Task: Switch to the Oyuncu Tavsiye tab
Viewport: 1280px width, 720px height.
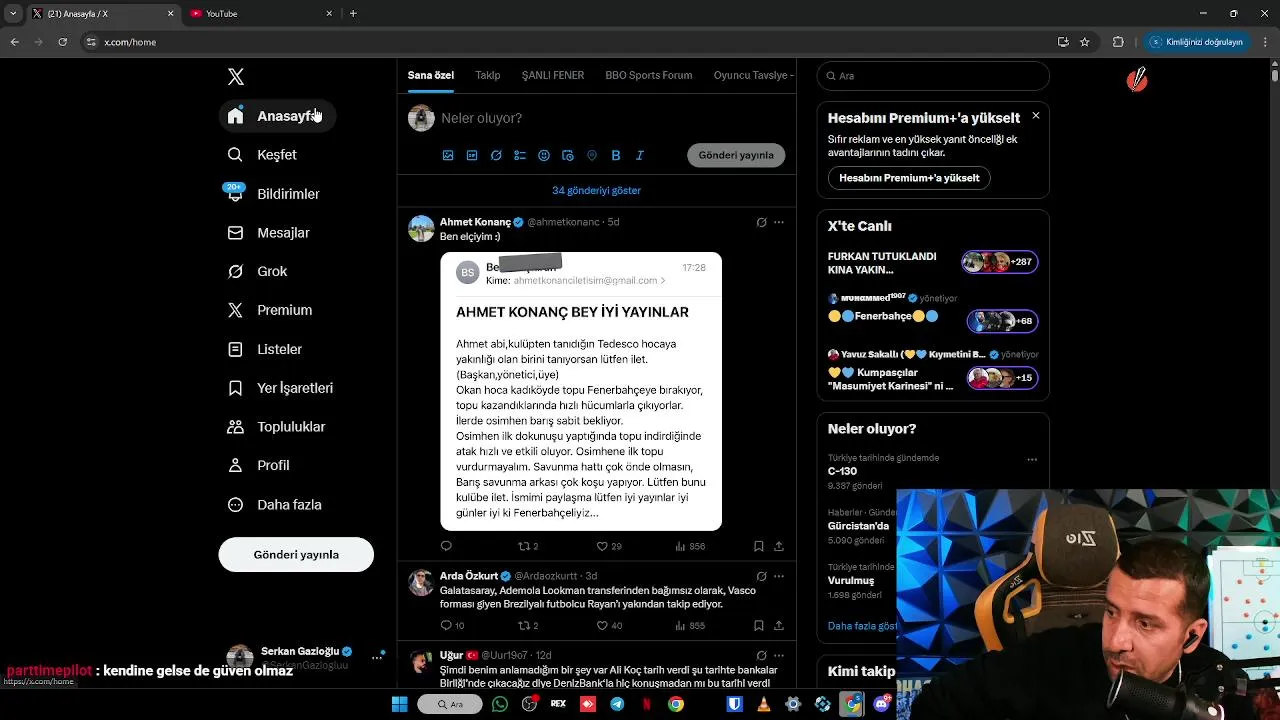Action: [753, 75]
